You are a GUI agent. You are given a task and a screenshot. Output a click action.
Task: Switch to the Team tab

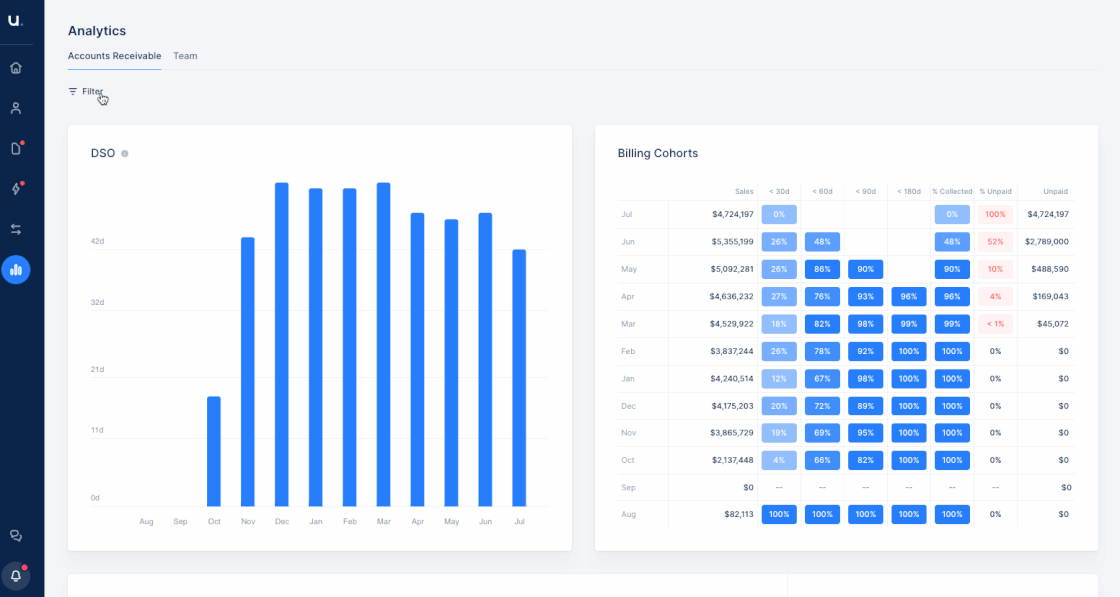tap(185, 56)
